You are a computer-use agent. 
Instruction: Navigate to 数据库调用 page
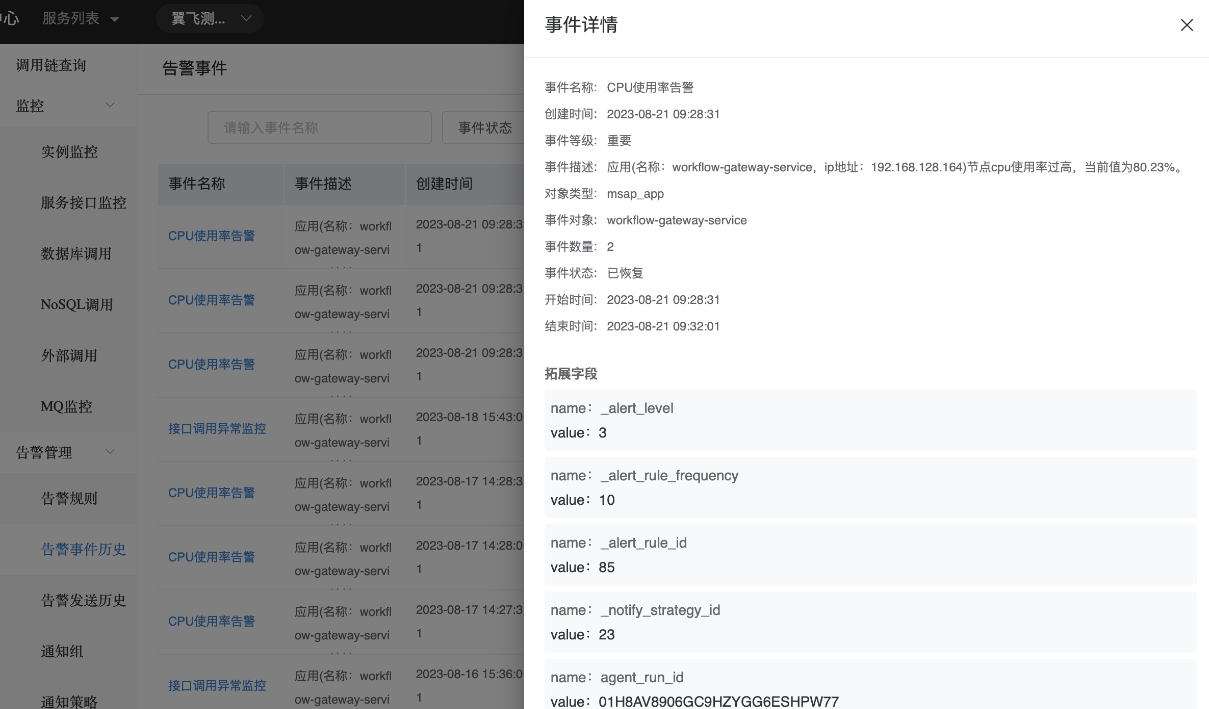(77, 254)
